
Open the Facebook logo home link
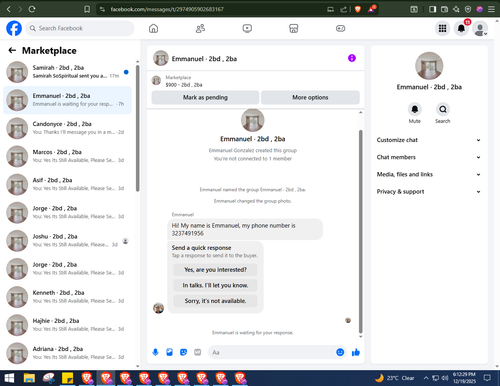(x=14, y=28)
